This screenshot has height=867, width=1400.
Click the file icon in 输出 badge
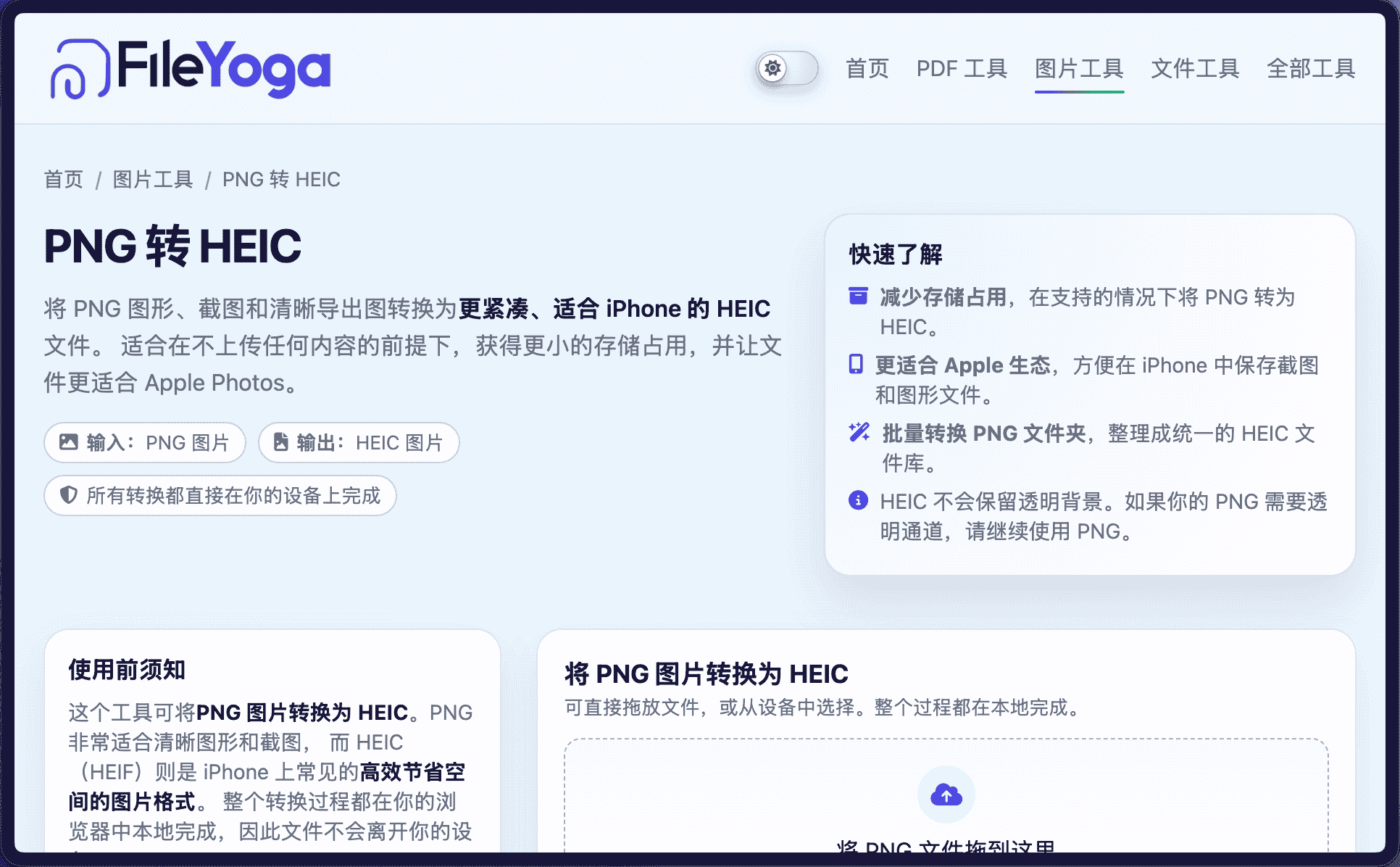280,442
